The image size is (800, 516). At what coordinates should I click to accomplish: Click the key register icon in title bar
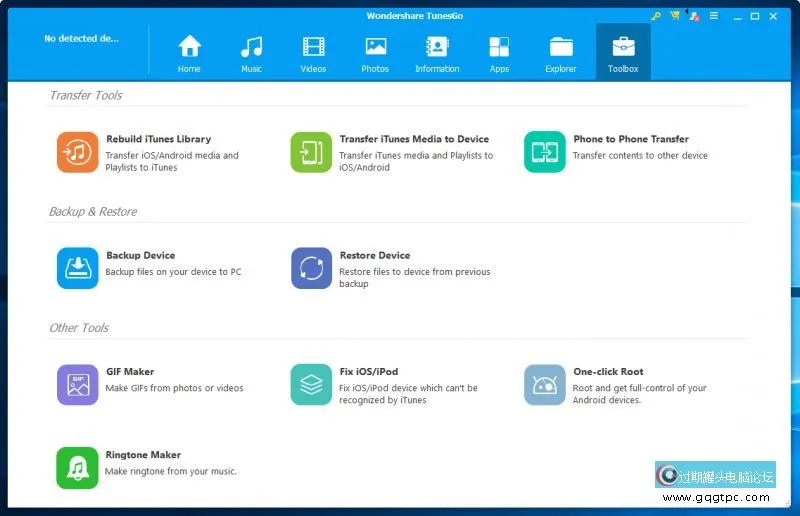[656, 16]
